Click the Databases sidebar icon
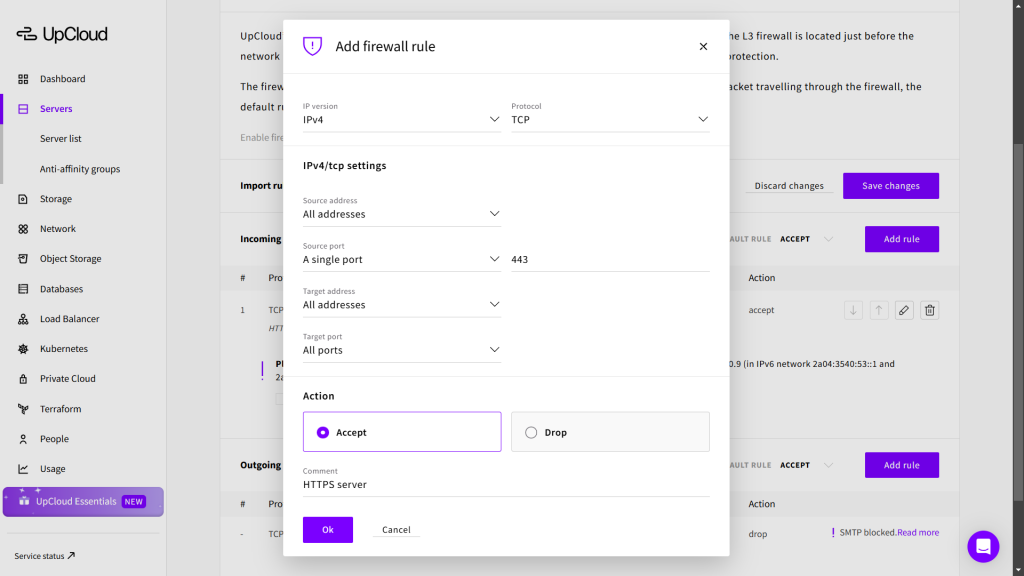The width and height of the screenshot is (1024, 576). 23,289
